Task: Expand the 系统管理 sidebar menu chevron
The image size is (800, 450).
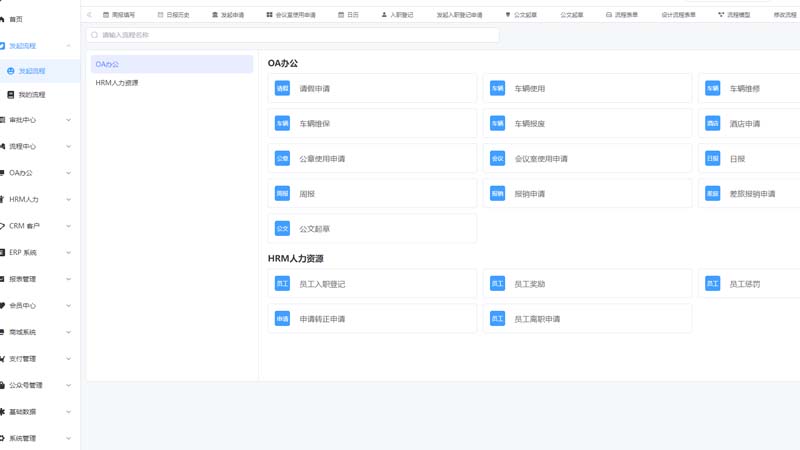Action: tap(68, 438)
